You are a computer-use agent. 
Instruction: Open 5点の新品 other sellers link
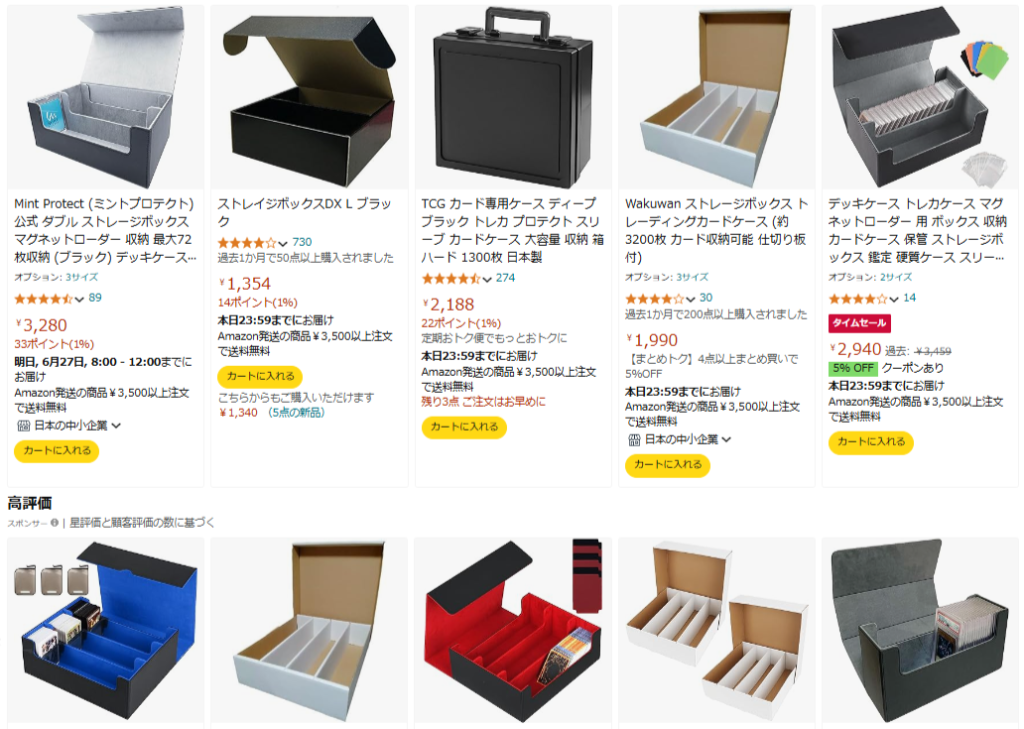[296, 413]
